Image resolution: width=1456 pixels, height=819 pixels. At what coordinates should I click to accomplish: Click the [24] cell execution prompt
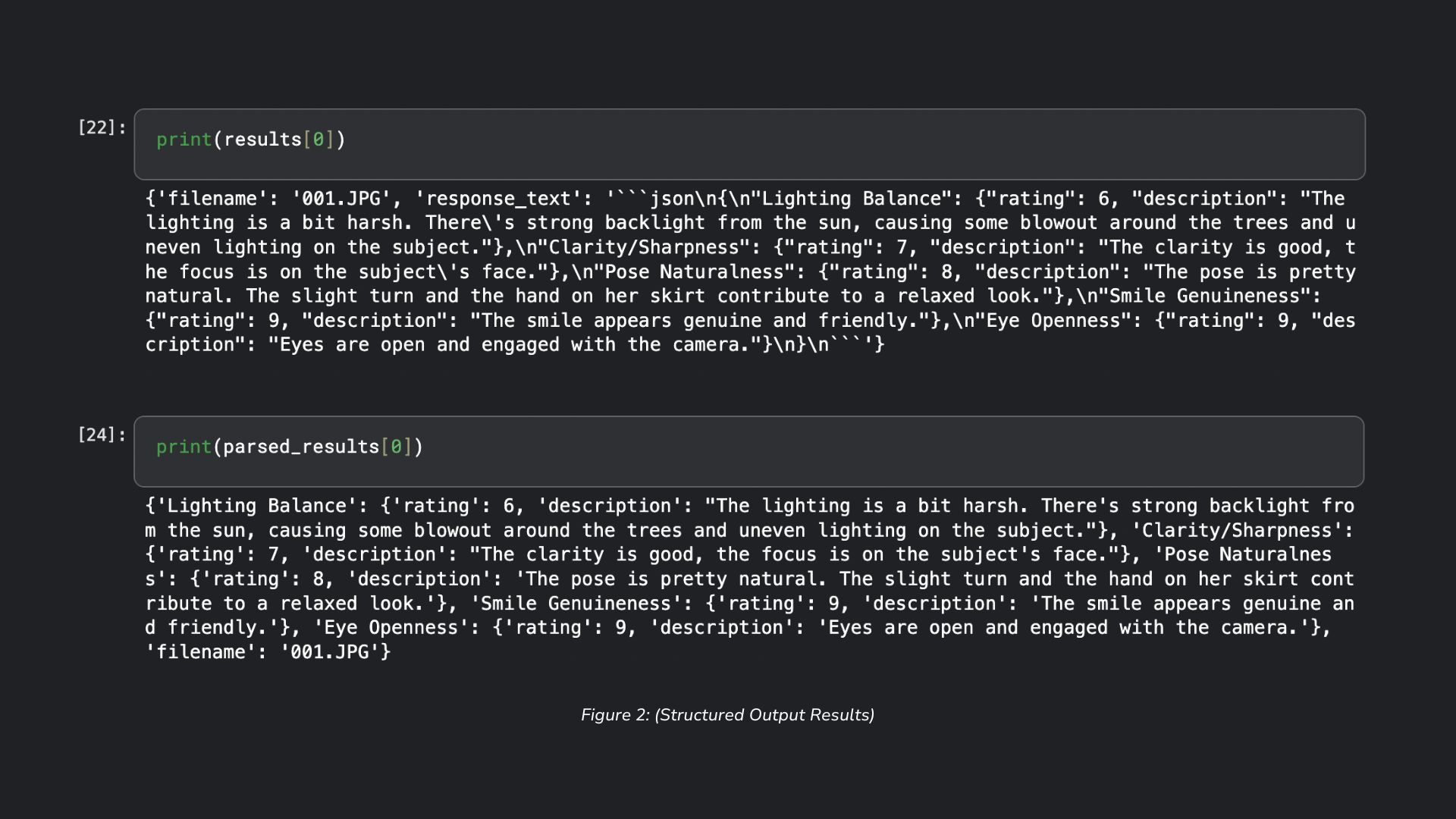tap(102, 435)
